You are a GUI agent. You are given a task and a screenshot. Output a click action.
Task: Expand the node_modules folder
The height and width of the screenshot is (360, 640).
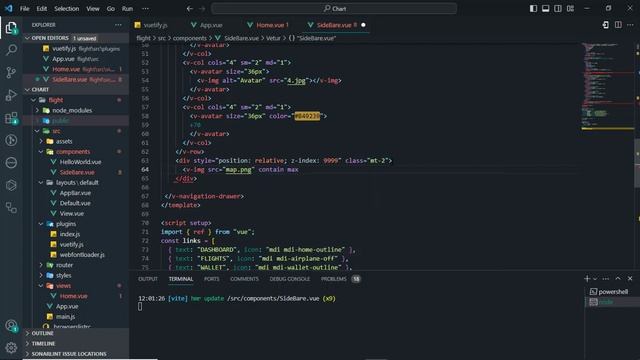(x=76, y=110)
